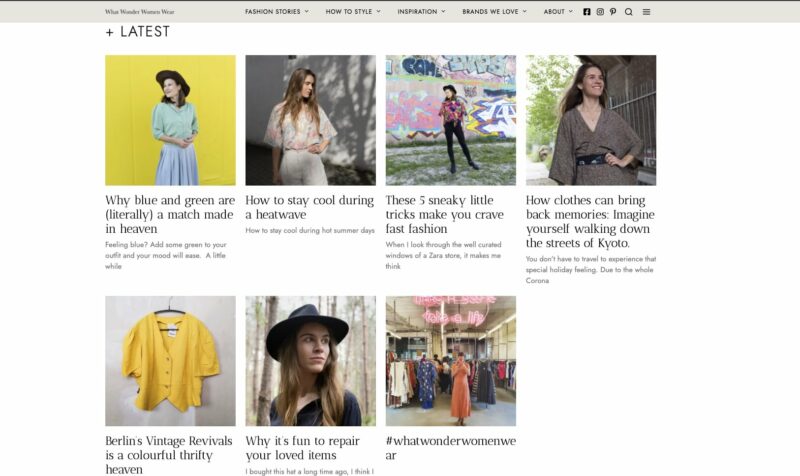Expand the Fashion Stories dropdown arrow
The height and width of the screenshot is (476, 800).
[307, 11]
